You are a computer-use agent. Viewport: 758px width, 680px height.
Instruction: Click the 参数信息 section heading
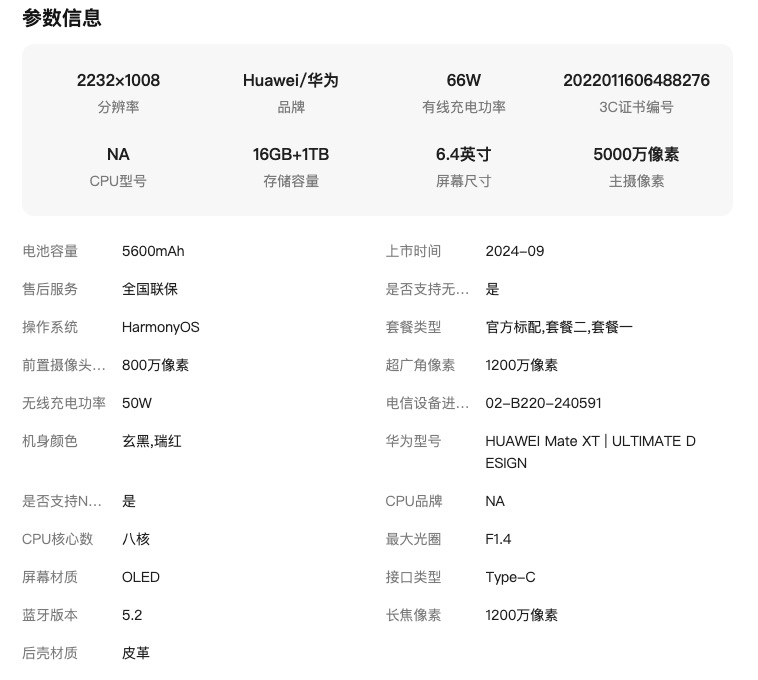coord(61,18)
